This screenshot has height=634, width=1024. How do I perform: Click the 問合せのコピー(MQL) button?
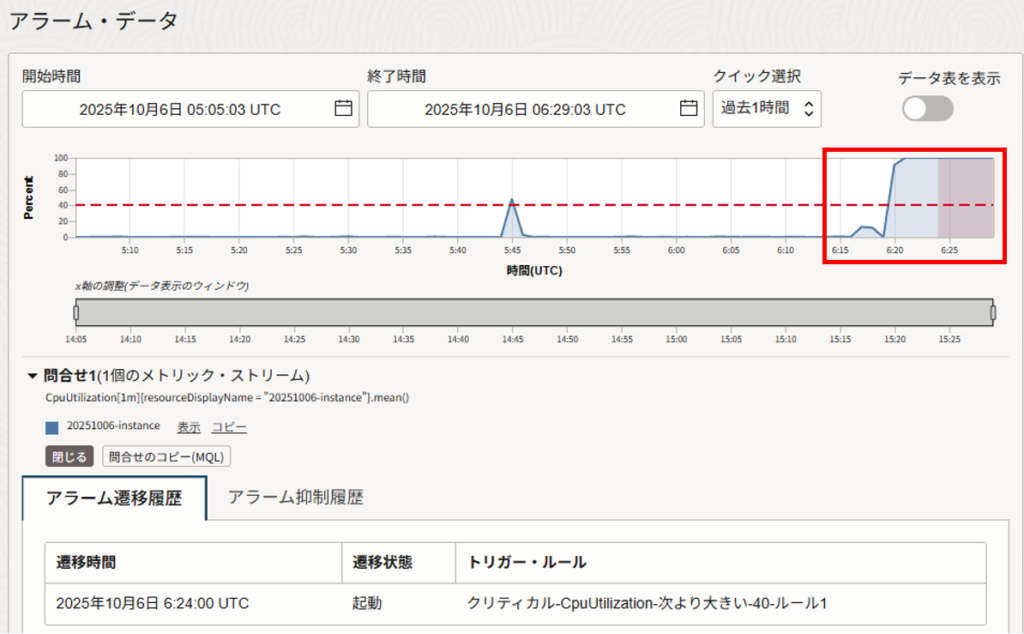pos(168,457)
